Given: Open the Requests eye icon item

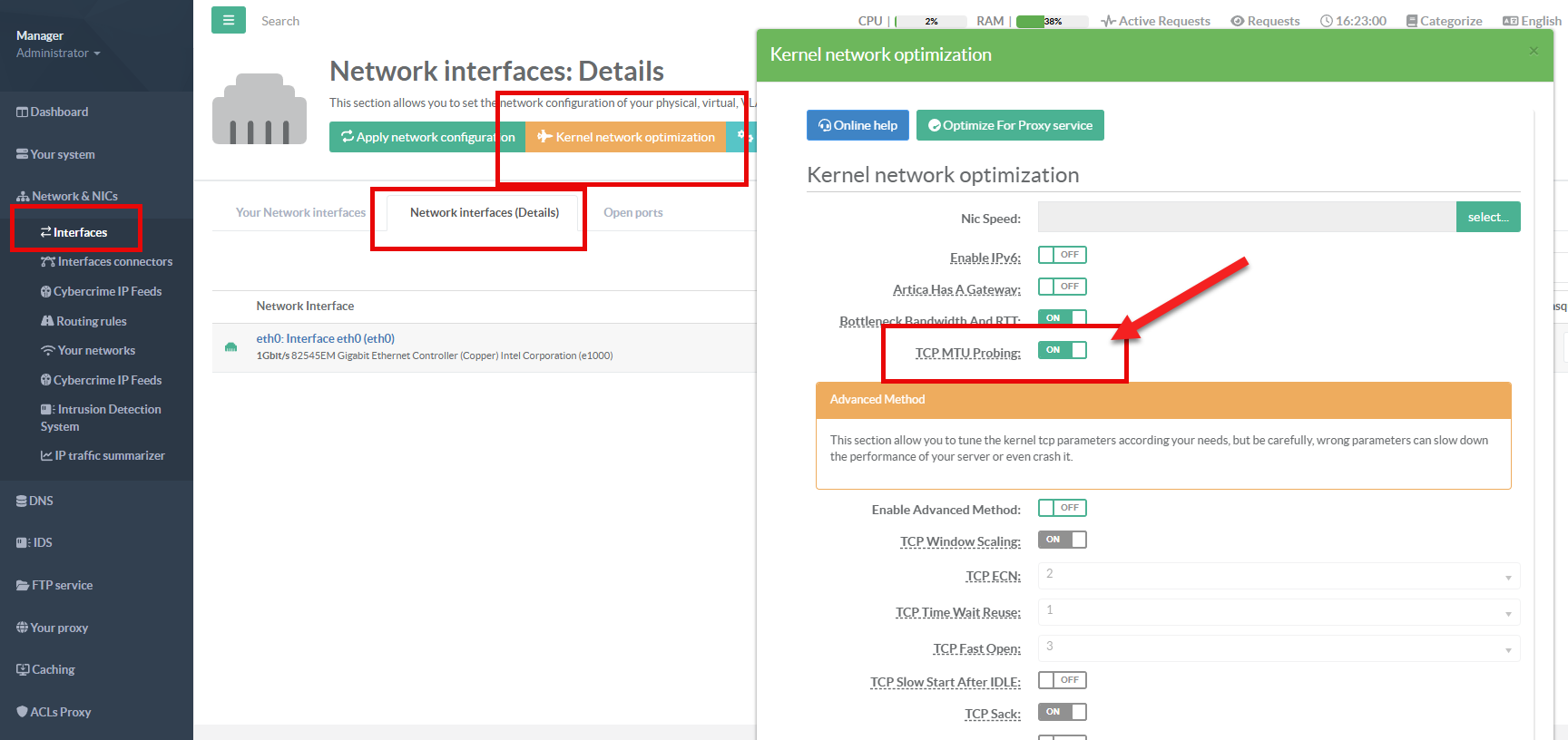Looking at the screenshot, I should [x=1265, y=21].
